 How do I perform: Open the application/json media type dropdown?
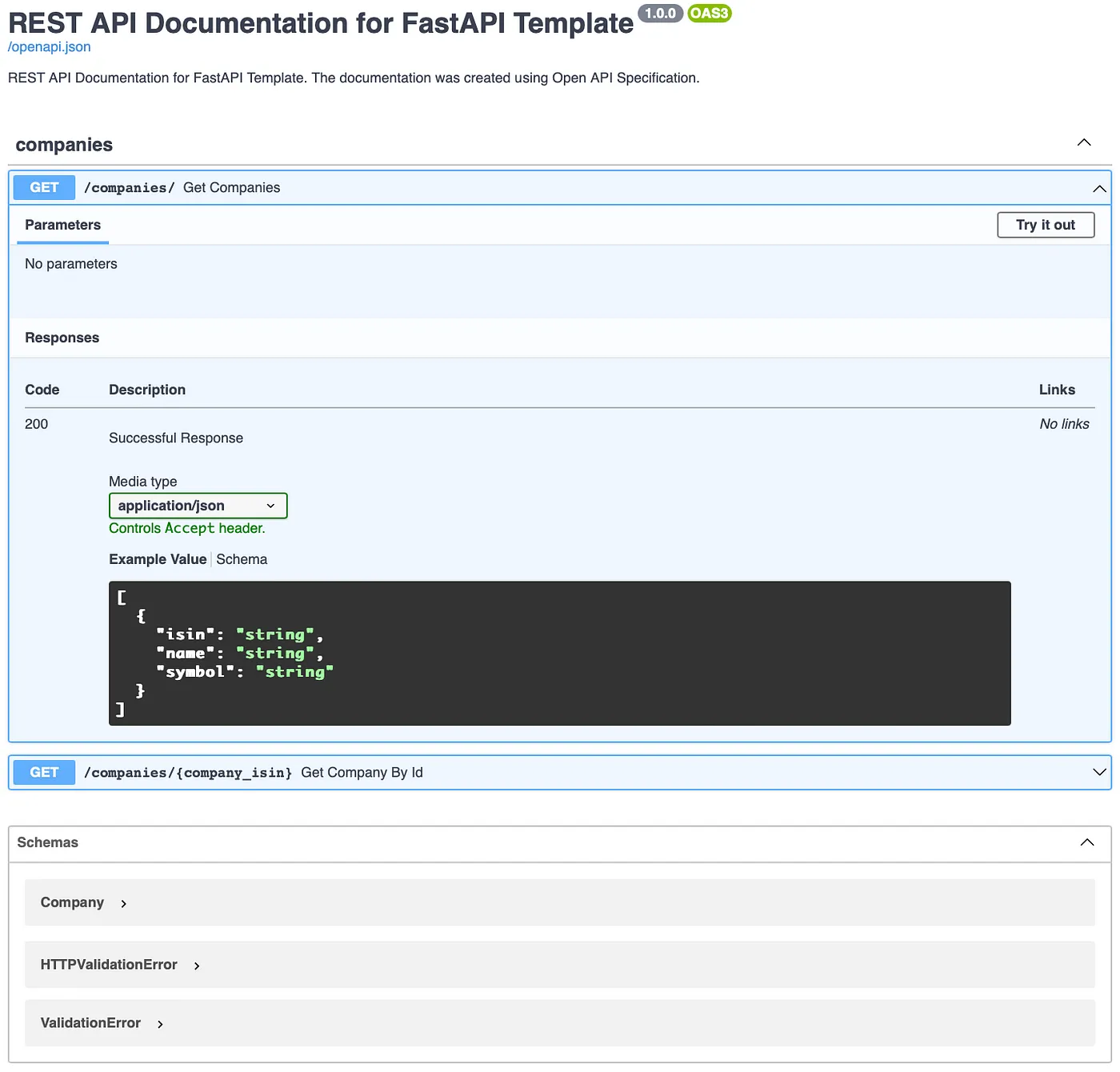click(198, 506)
